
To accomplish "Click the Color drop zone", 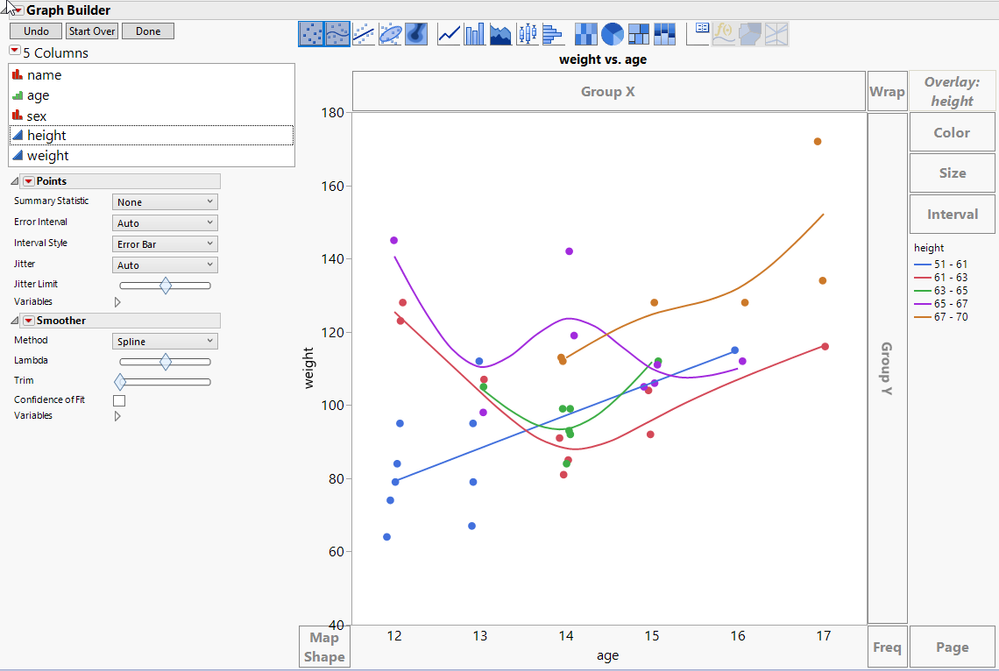I will click(952, 133).
